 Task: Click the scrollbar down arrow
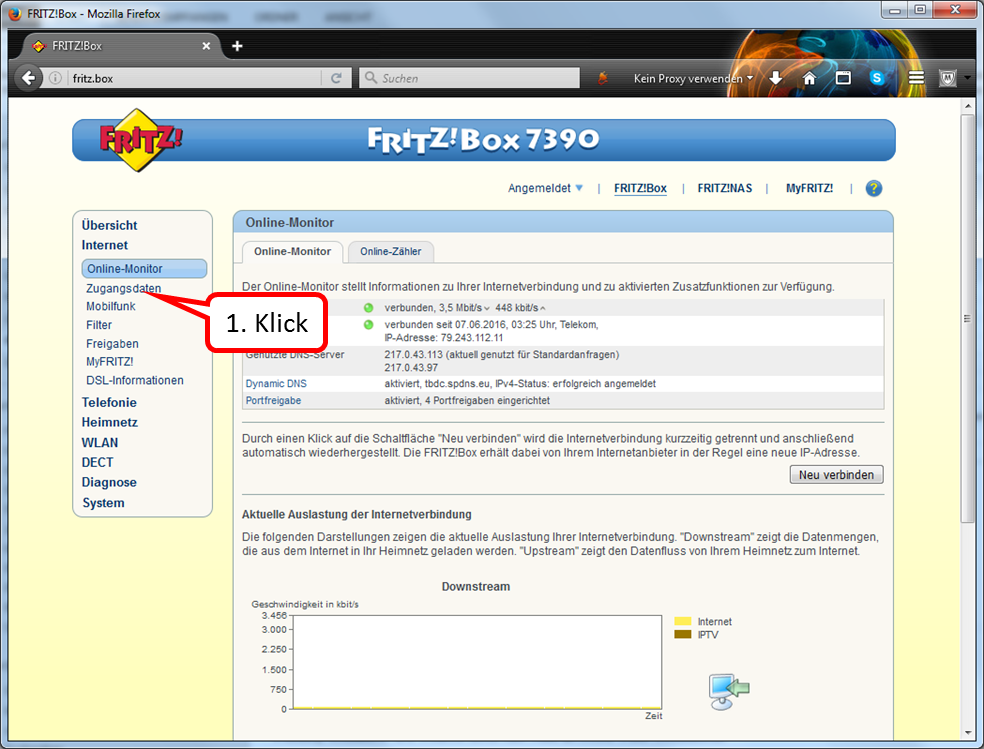click(x=968, y=732)
